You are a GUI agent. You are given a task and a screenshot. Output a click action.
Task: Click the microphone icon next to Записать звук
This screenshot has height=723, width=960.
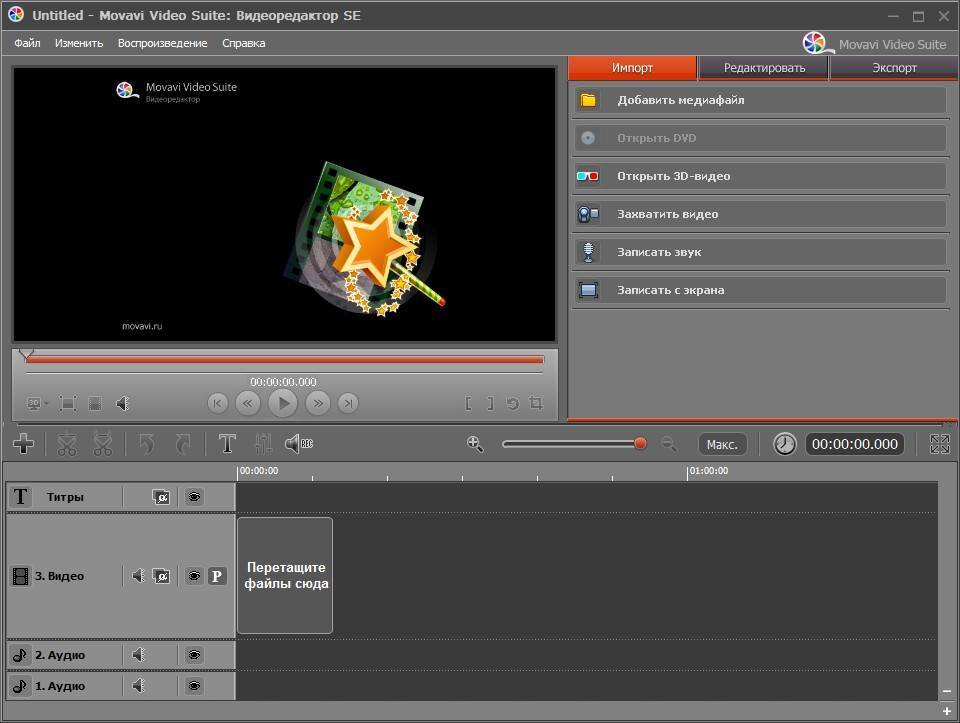pyautogui.click(x=588, y=252)
